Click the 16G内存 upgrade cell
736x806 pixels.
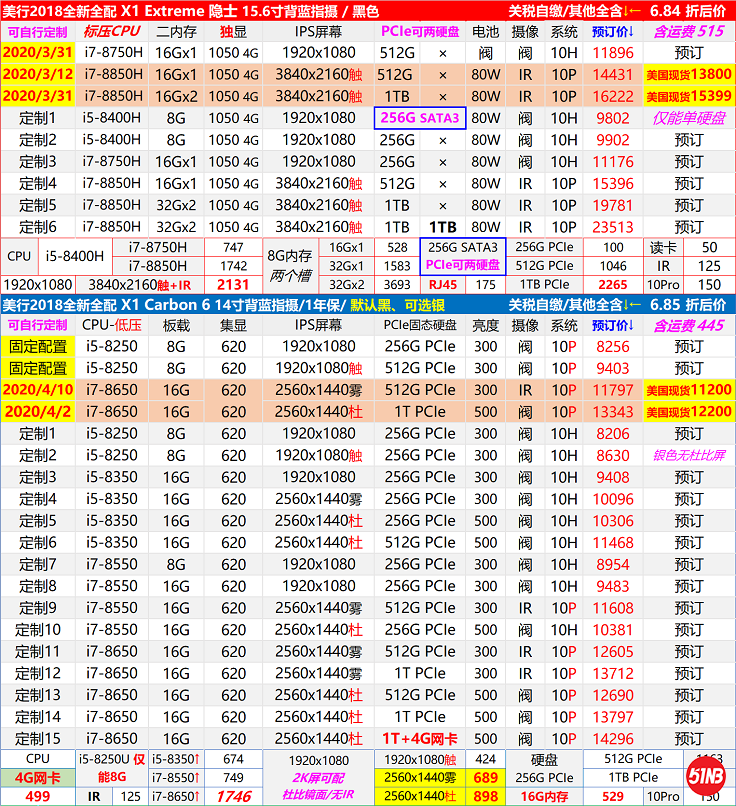(x=544, y=796)
